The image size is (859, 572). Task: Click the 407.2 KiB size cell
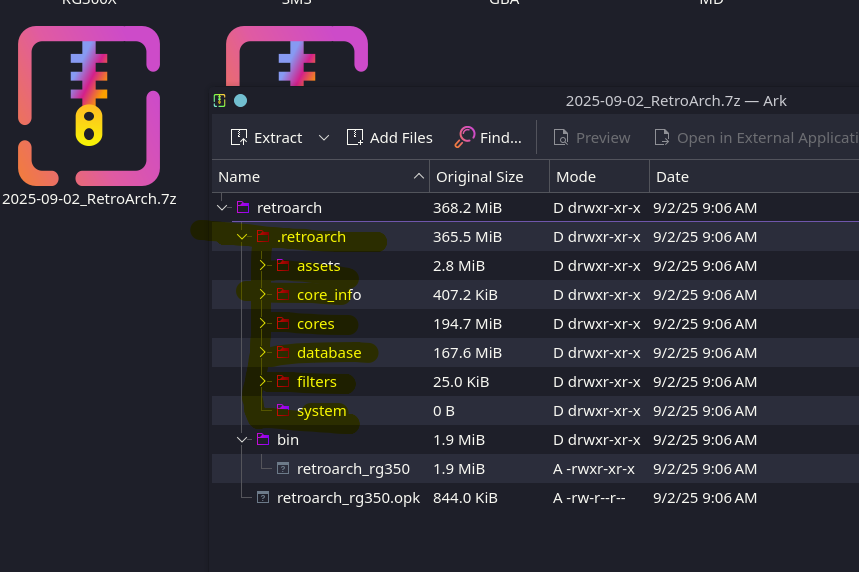(465, 295)
